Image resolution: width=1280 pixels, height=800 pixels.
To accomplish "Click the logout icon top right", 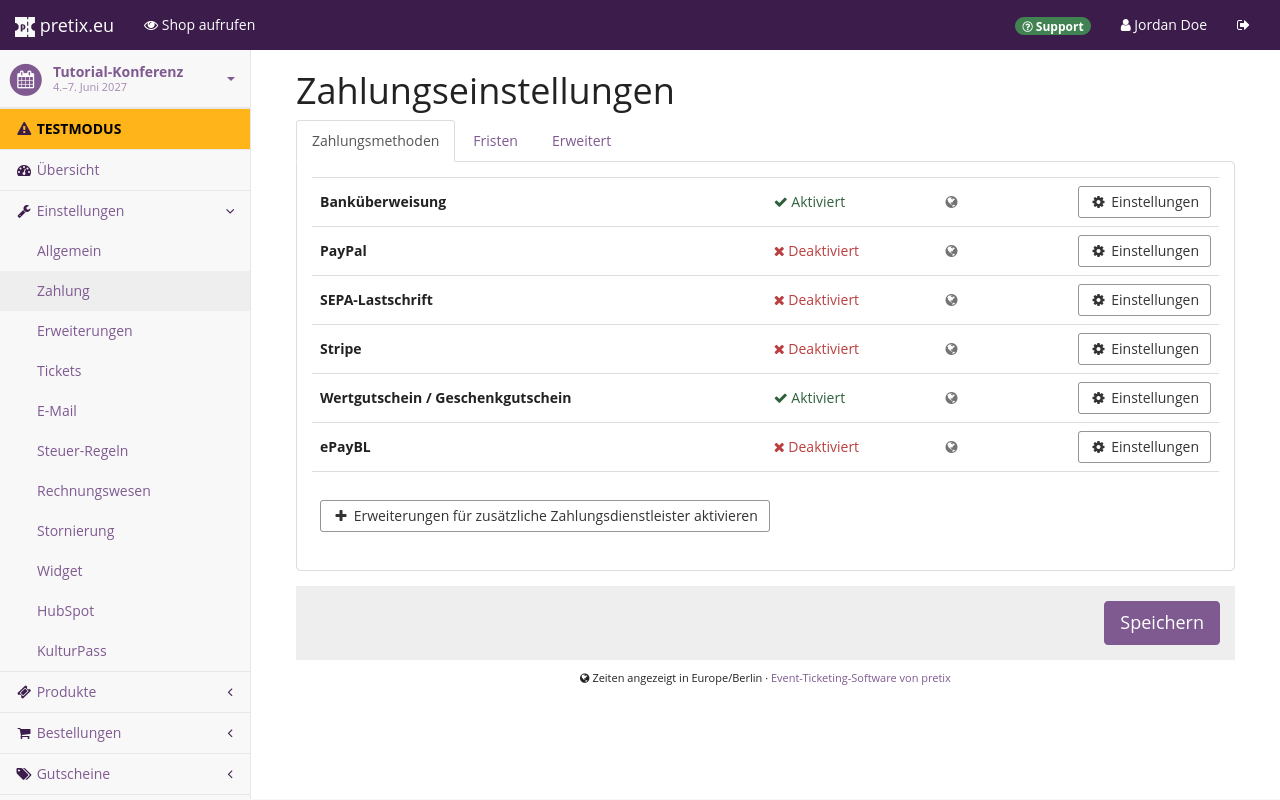I will click(x=1242, y=24).
